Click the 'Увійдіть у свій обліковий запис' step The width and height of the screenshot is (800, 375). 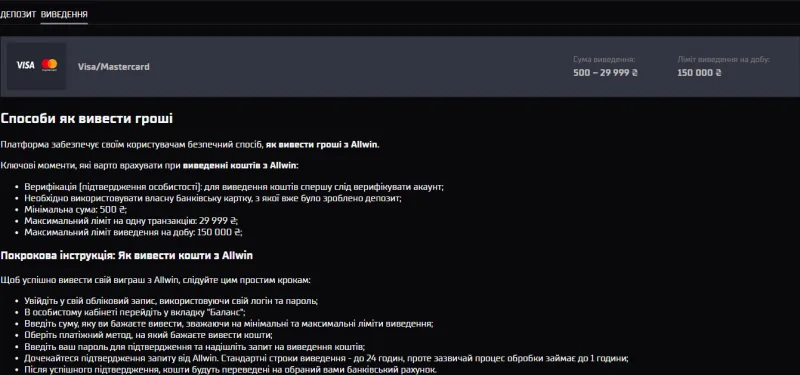click(171, 301)
